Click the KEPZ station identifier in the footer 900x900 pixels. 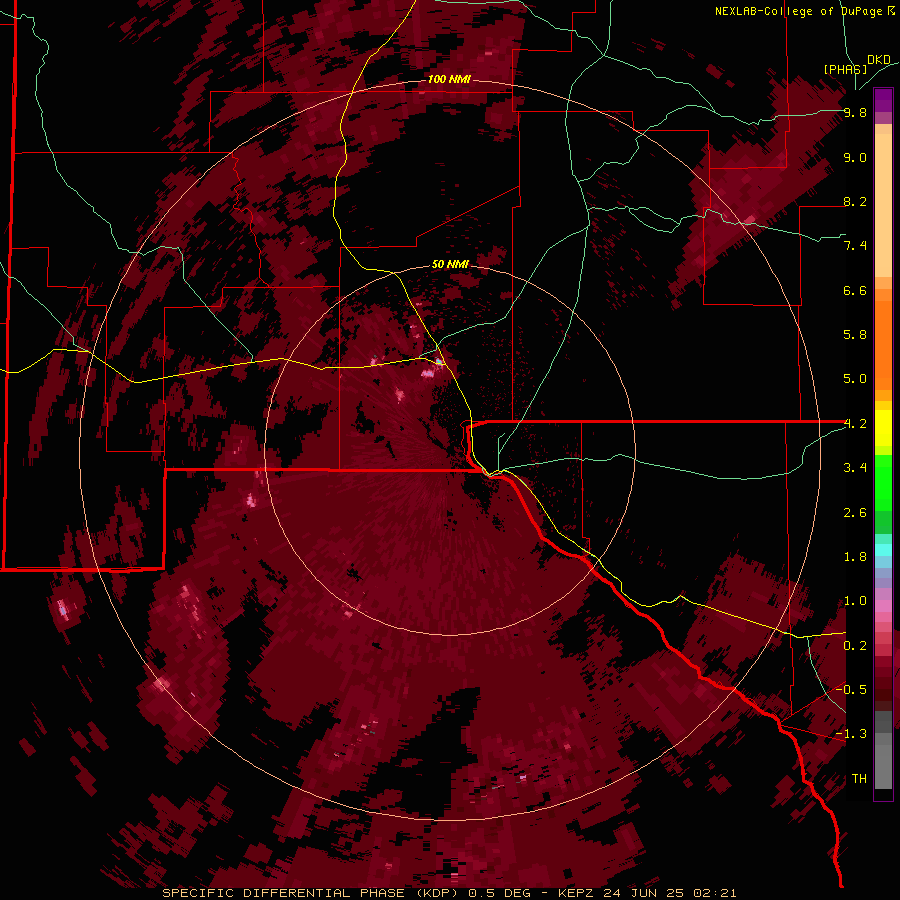click(x=577, y=893)
